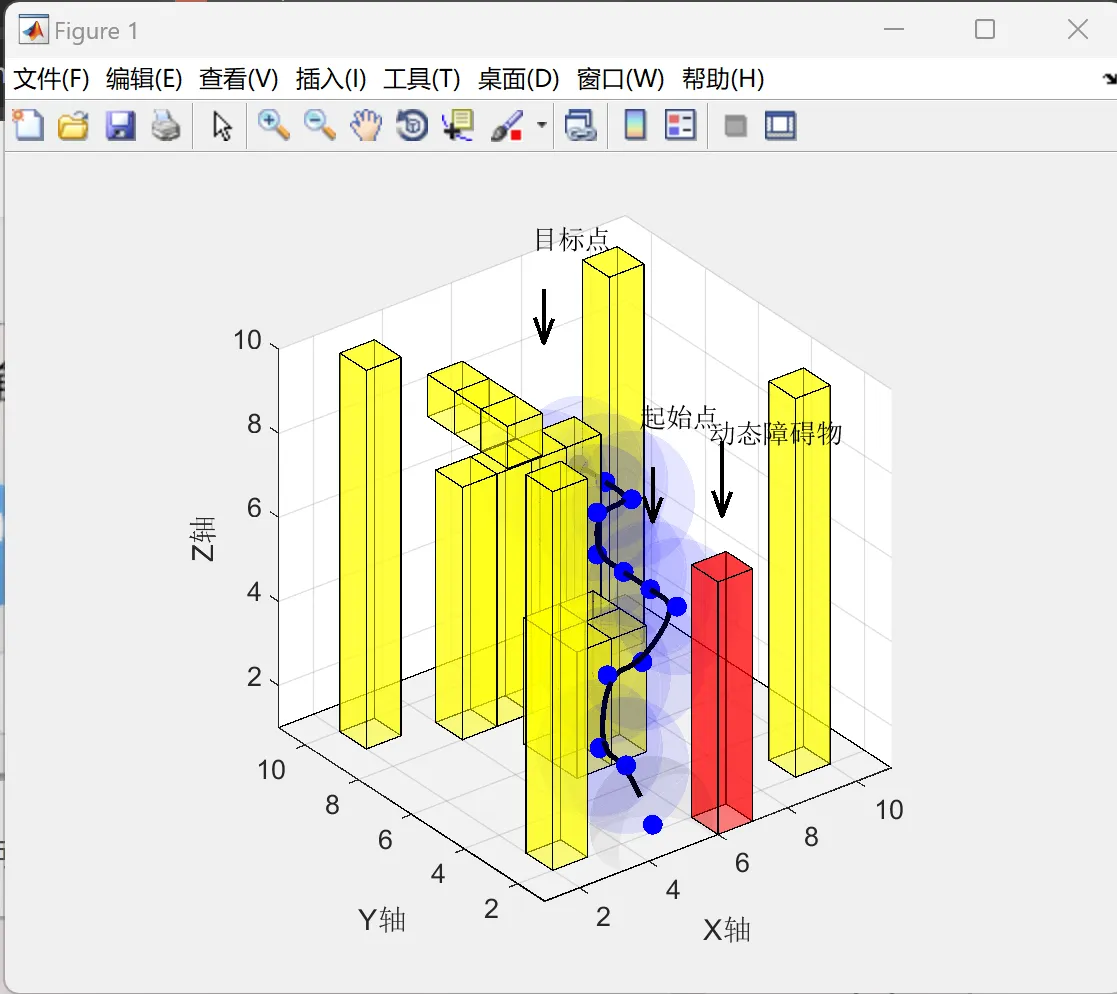Open the brush color dropdown arrow
The width and height of the screenshot is (1117, 994).
coord(541,125)
